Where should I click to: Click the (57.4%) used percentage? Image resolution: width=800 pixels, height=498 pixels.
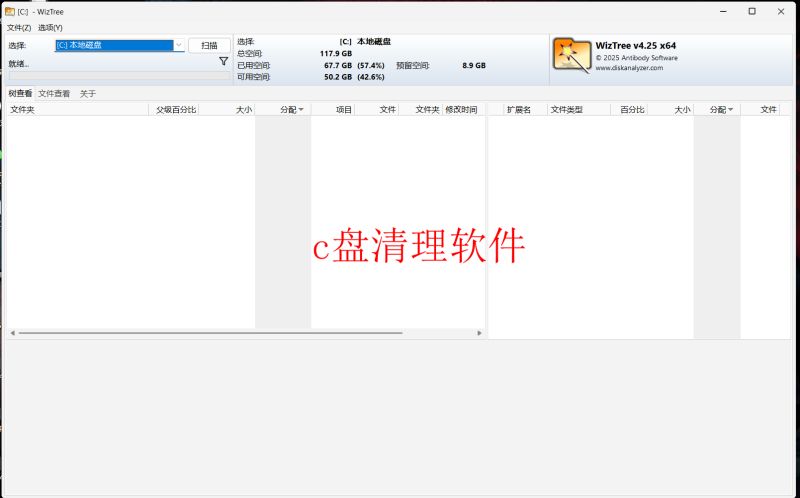371,65
